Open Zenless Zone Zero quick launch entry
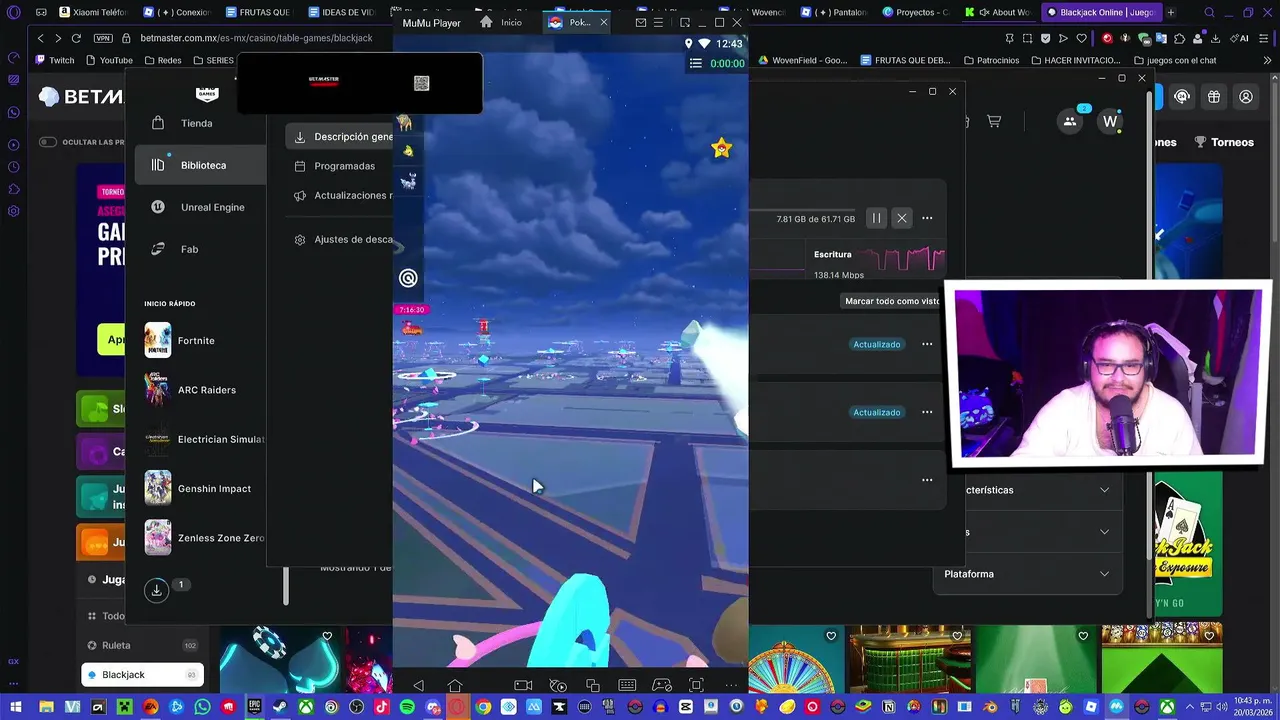 [204, 538]
